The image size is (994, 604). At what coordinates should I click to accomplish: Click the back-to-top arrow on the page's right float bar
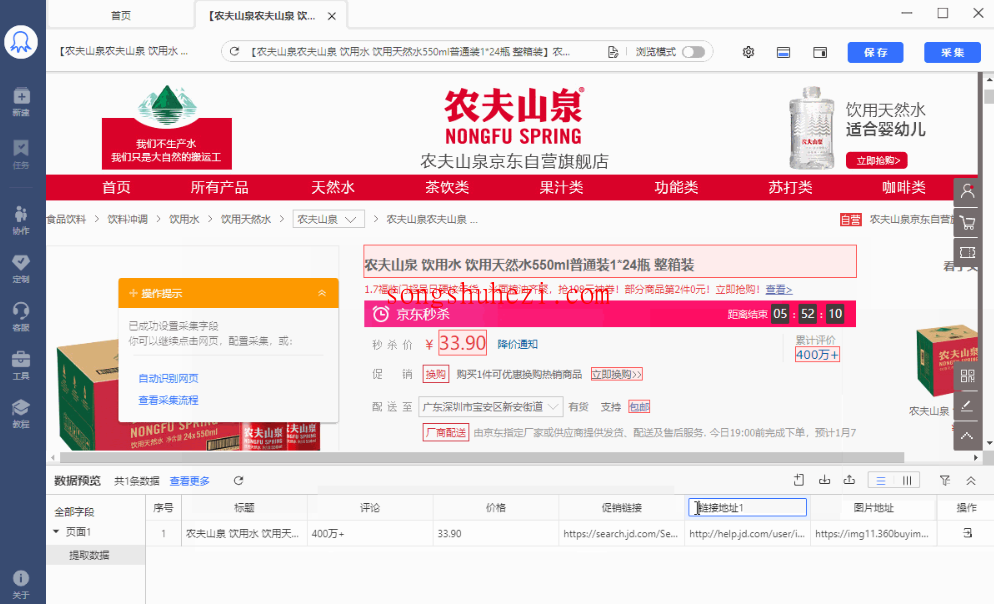pyautogui.click(x=967, y=436)
